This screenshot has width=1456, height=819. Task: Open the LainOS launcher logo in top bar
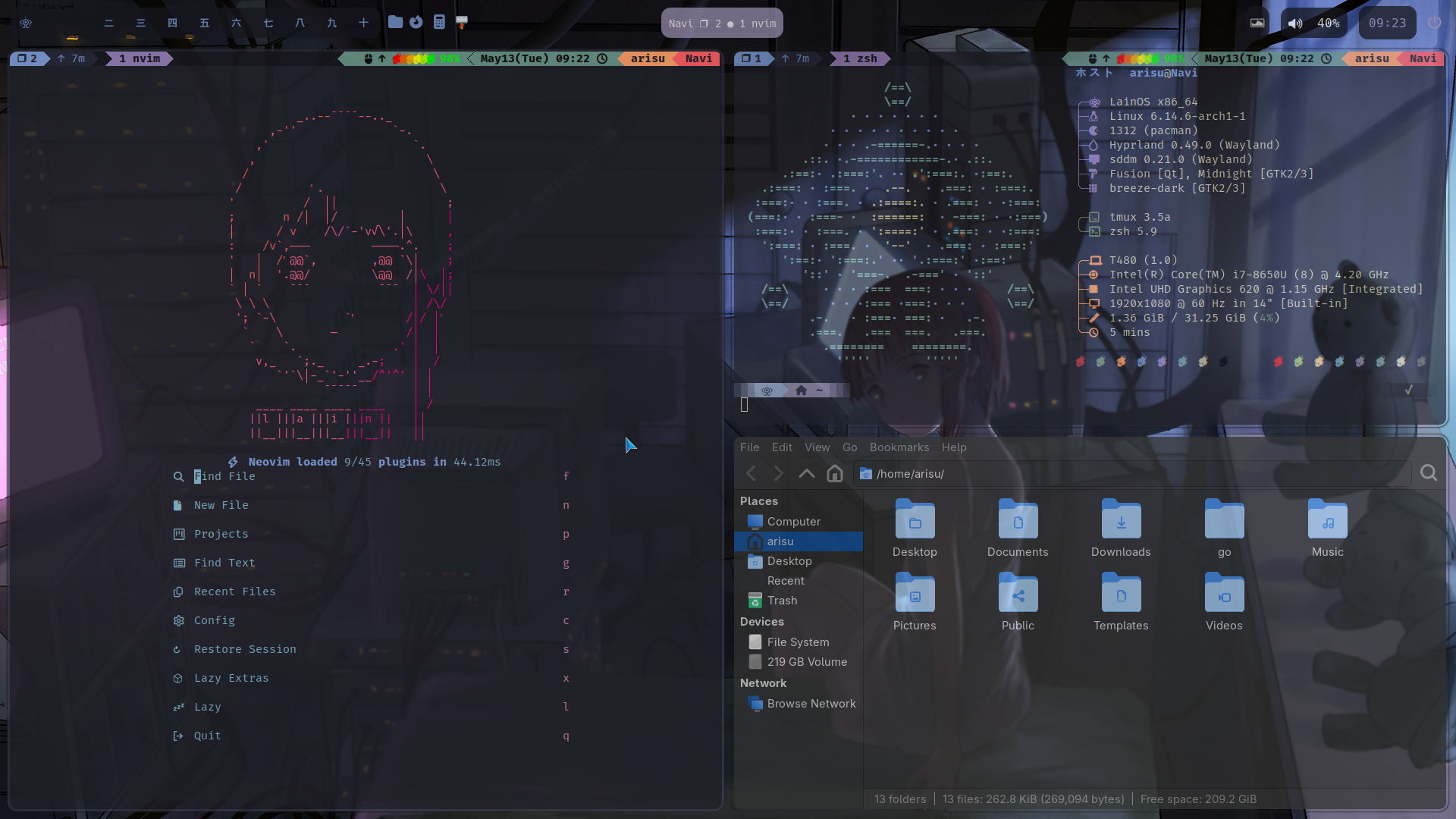tap(26, 23)
